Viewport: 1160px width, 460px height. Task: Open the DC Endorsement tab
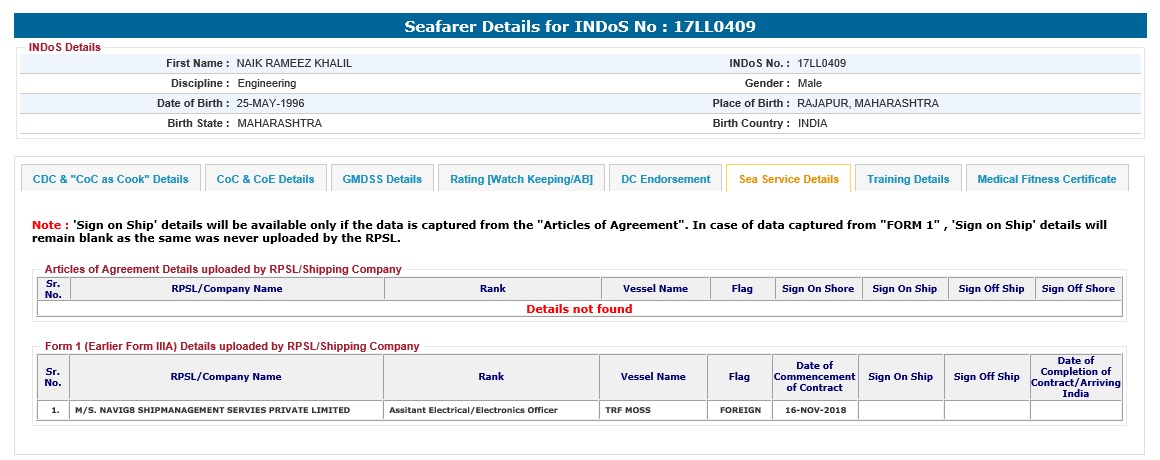665,179
